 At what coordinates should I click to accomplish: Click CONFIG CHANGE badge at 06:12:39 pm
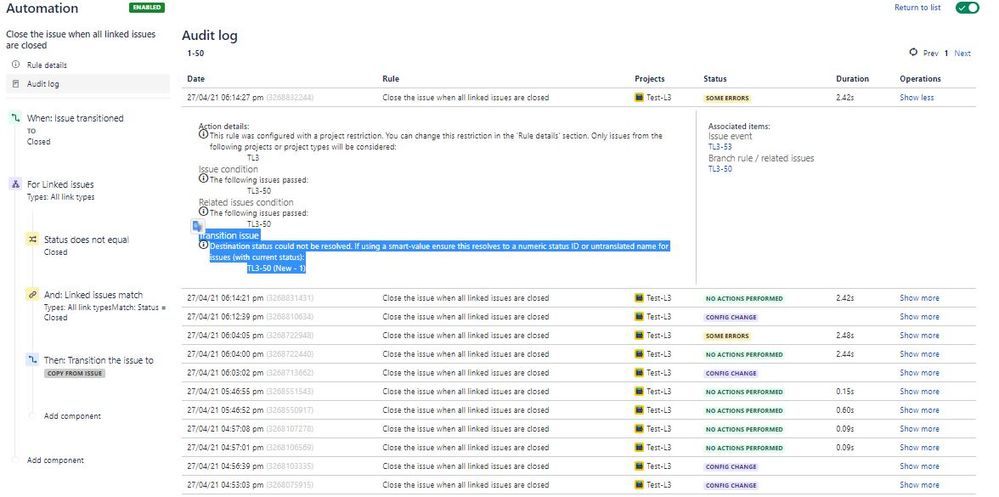[731, 317]
